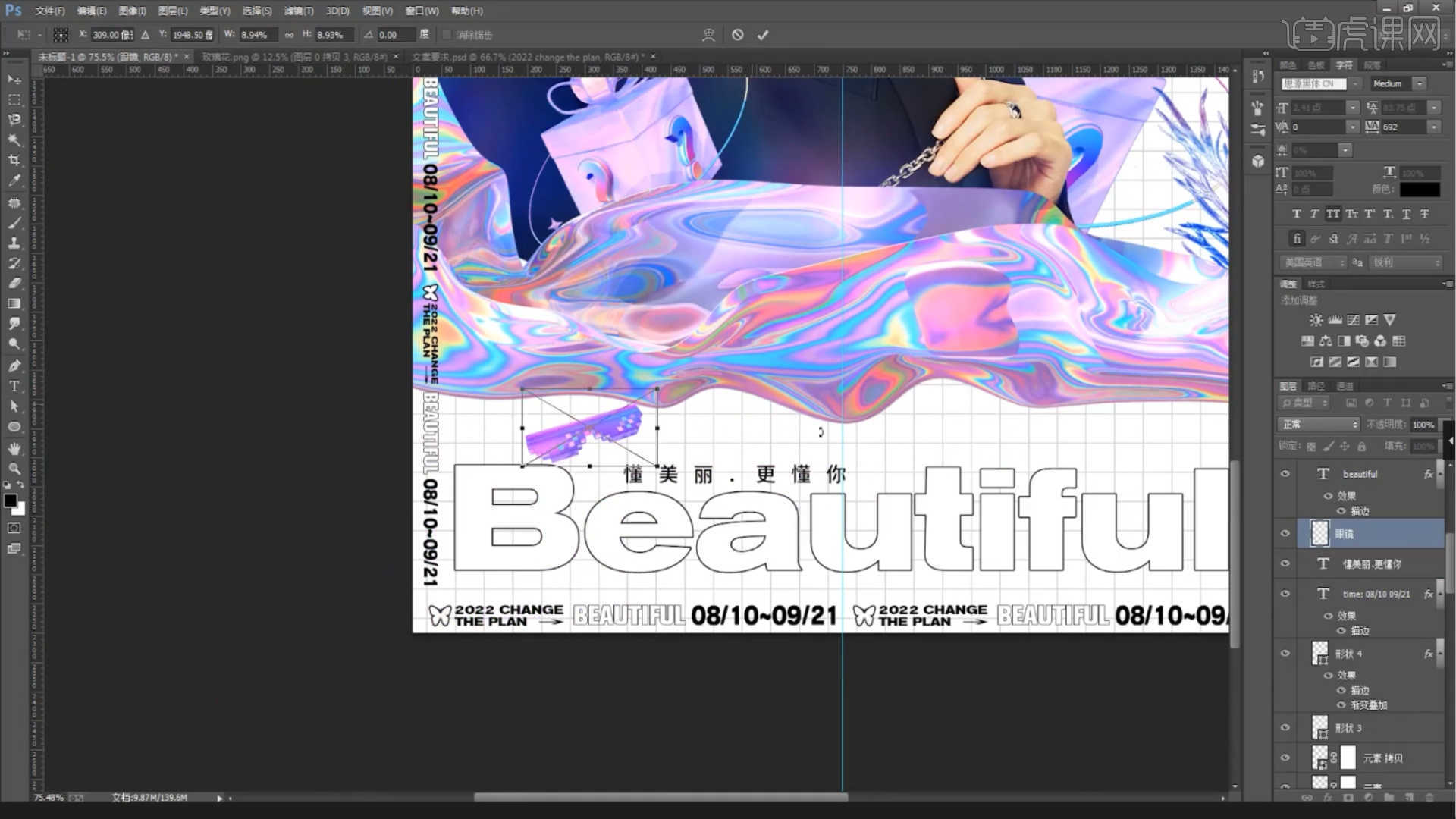The image size is (1456, 819).
Task: Open the 锐利 anti-aliasing dropdown
Action: (1405, 262)
